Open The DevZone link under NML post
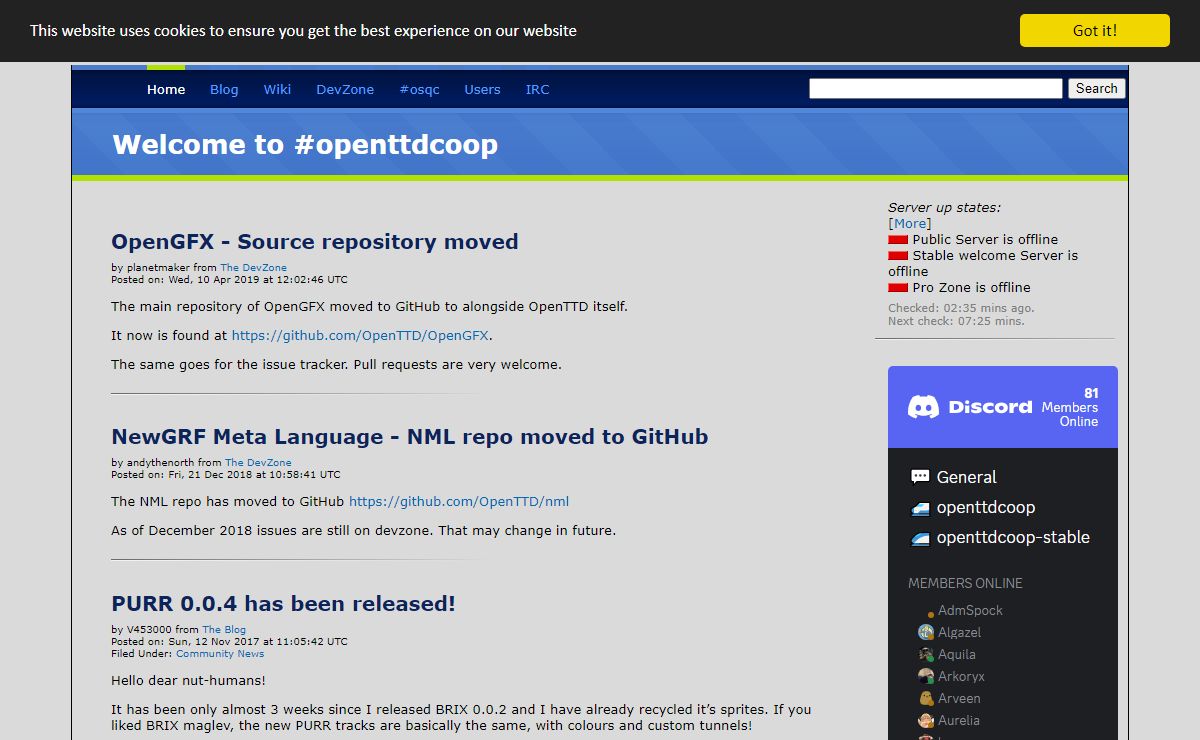 258,463
